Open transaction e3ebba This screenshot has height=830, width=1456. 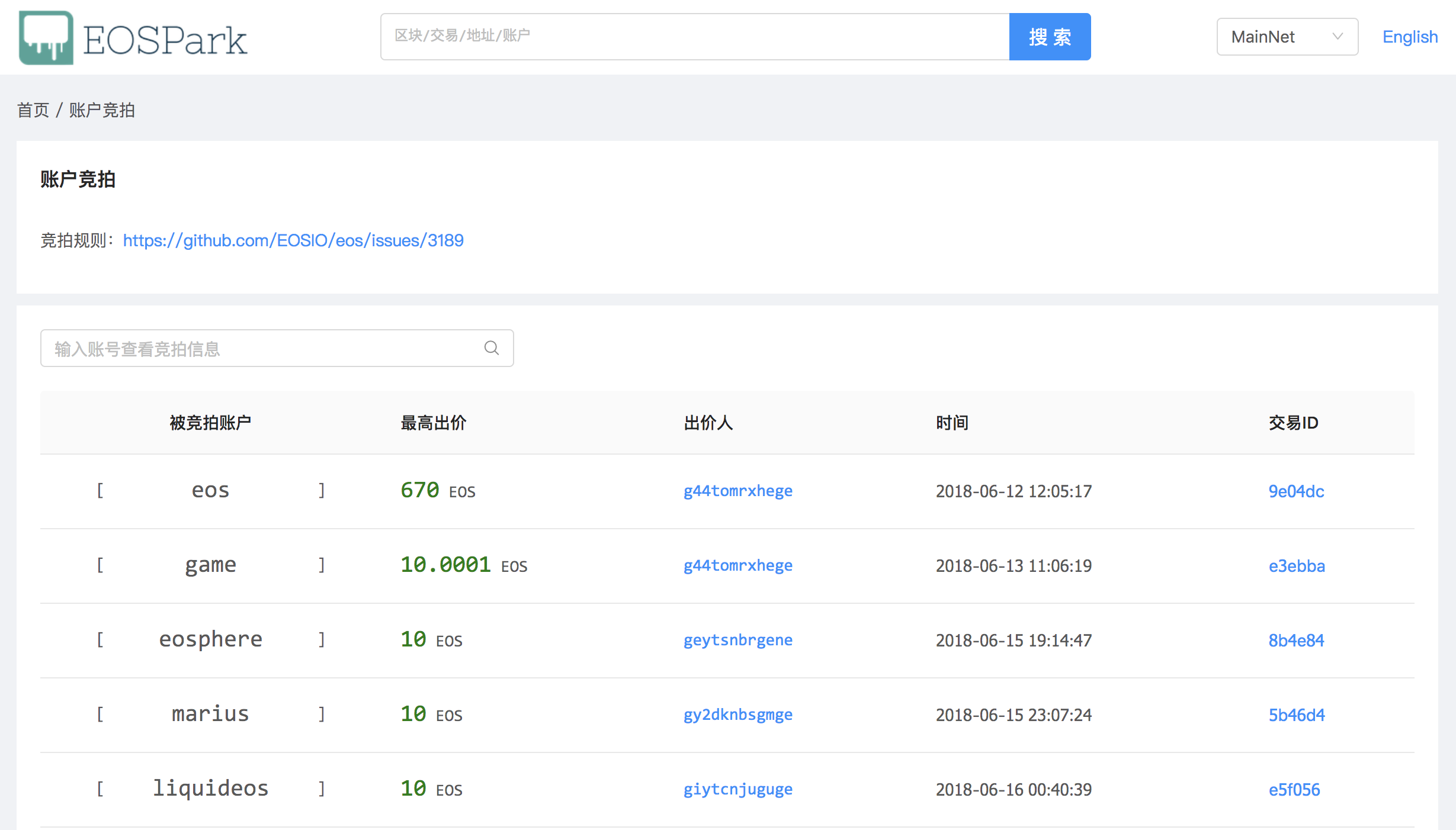pyautogui.click(x=1297, y=566)
